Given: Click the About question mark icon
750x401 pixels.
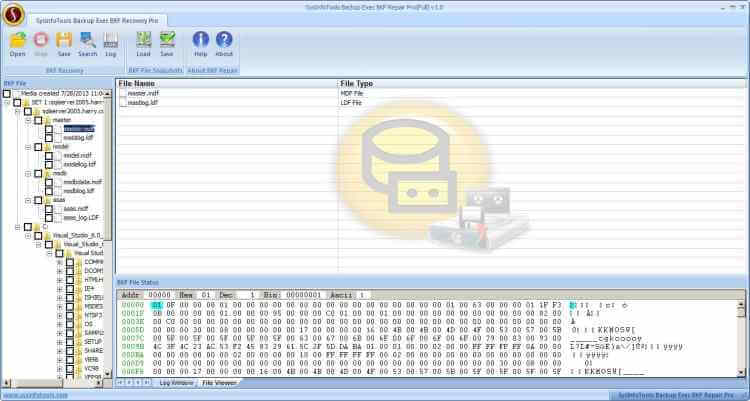Looking at the screenshot, I should (224, 40).
